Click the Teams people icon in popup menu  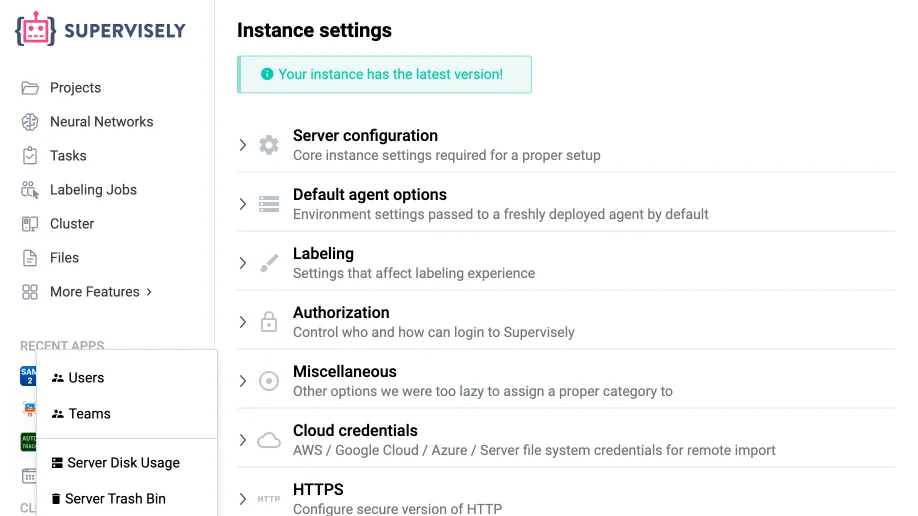[x=57, y=414]
